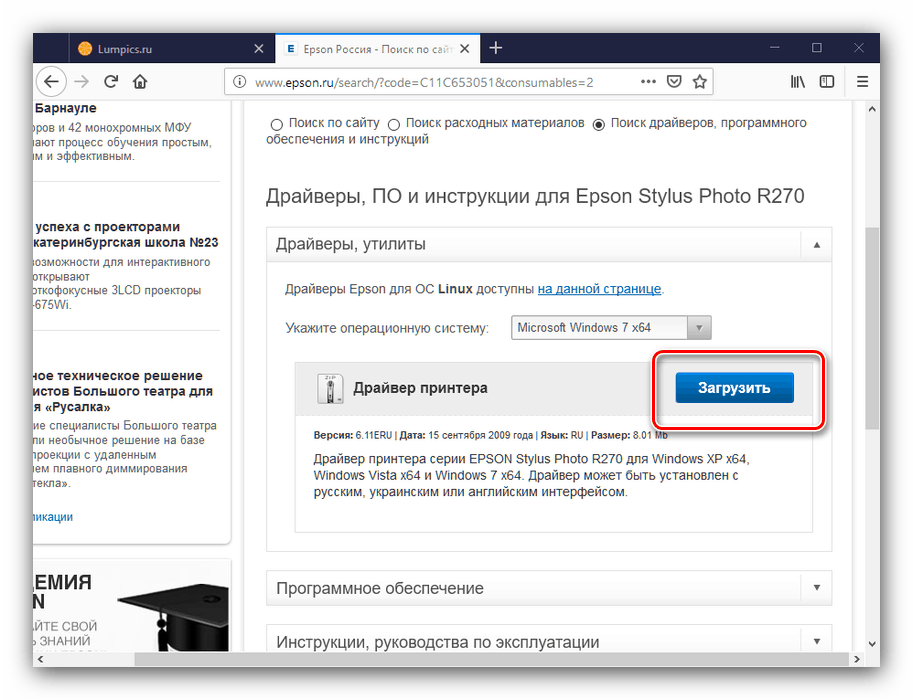Select the 'Поиск по сайту' radio button
This screenshot has width=913, height=700.
276,124
